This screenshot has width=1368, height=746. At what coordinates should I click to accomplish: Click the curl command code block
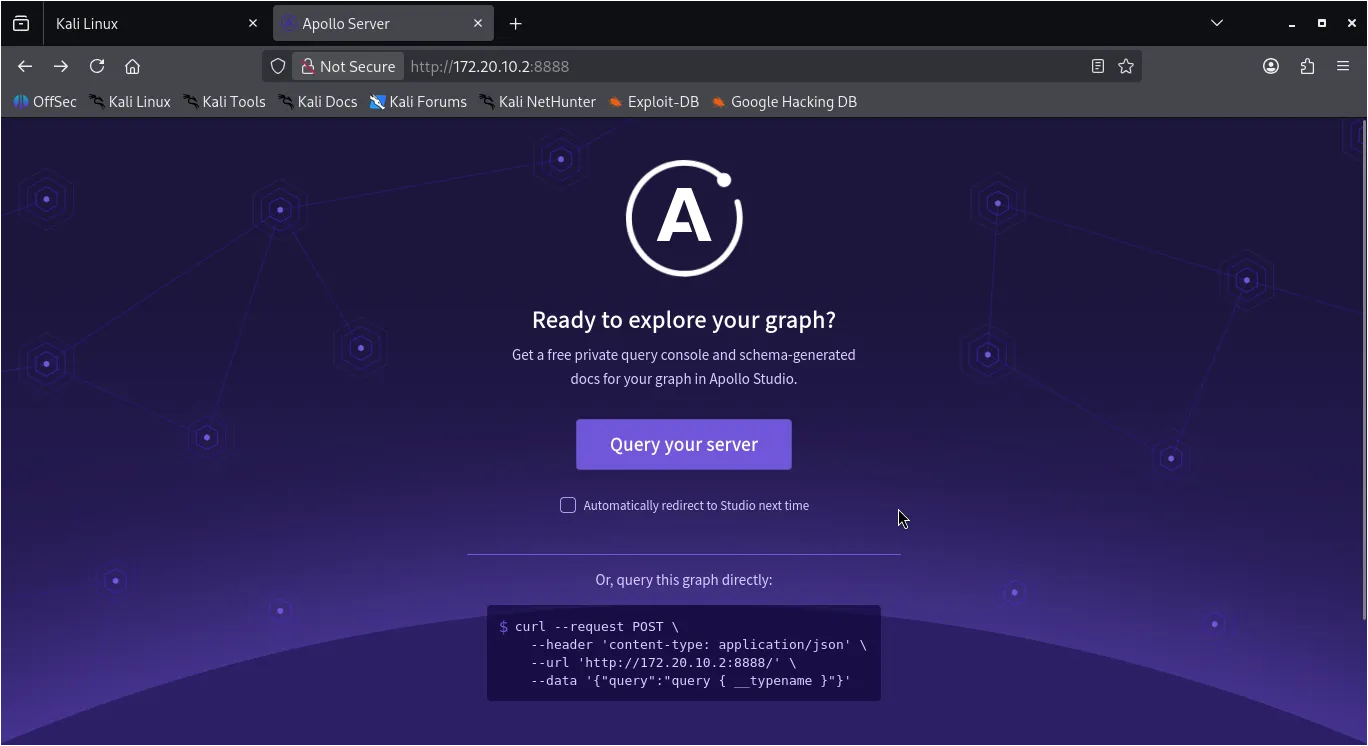tap(684, 653)
